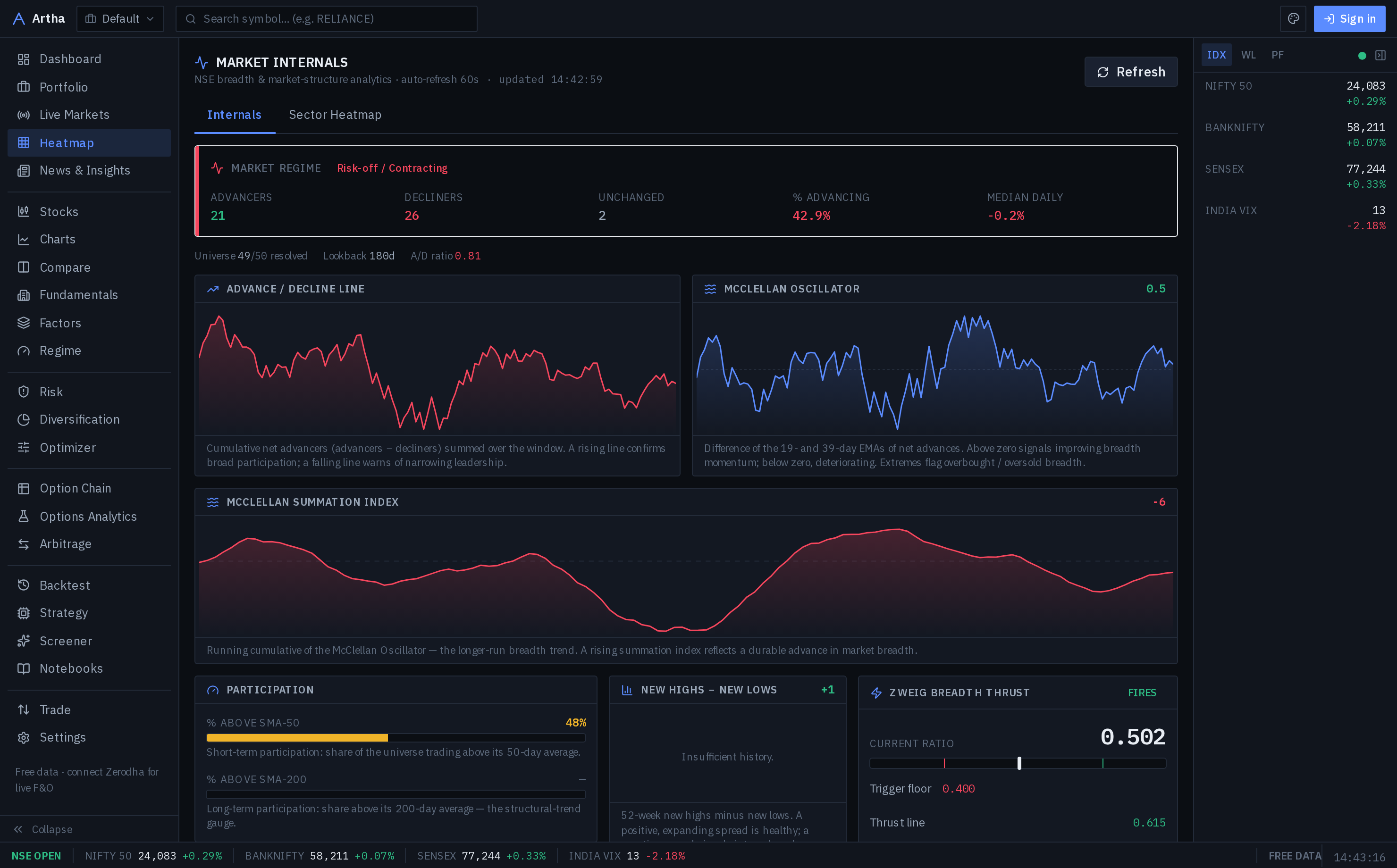Select the Live Markets broadcast icon

click(24, 115)
